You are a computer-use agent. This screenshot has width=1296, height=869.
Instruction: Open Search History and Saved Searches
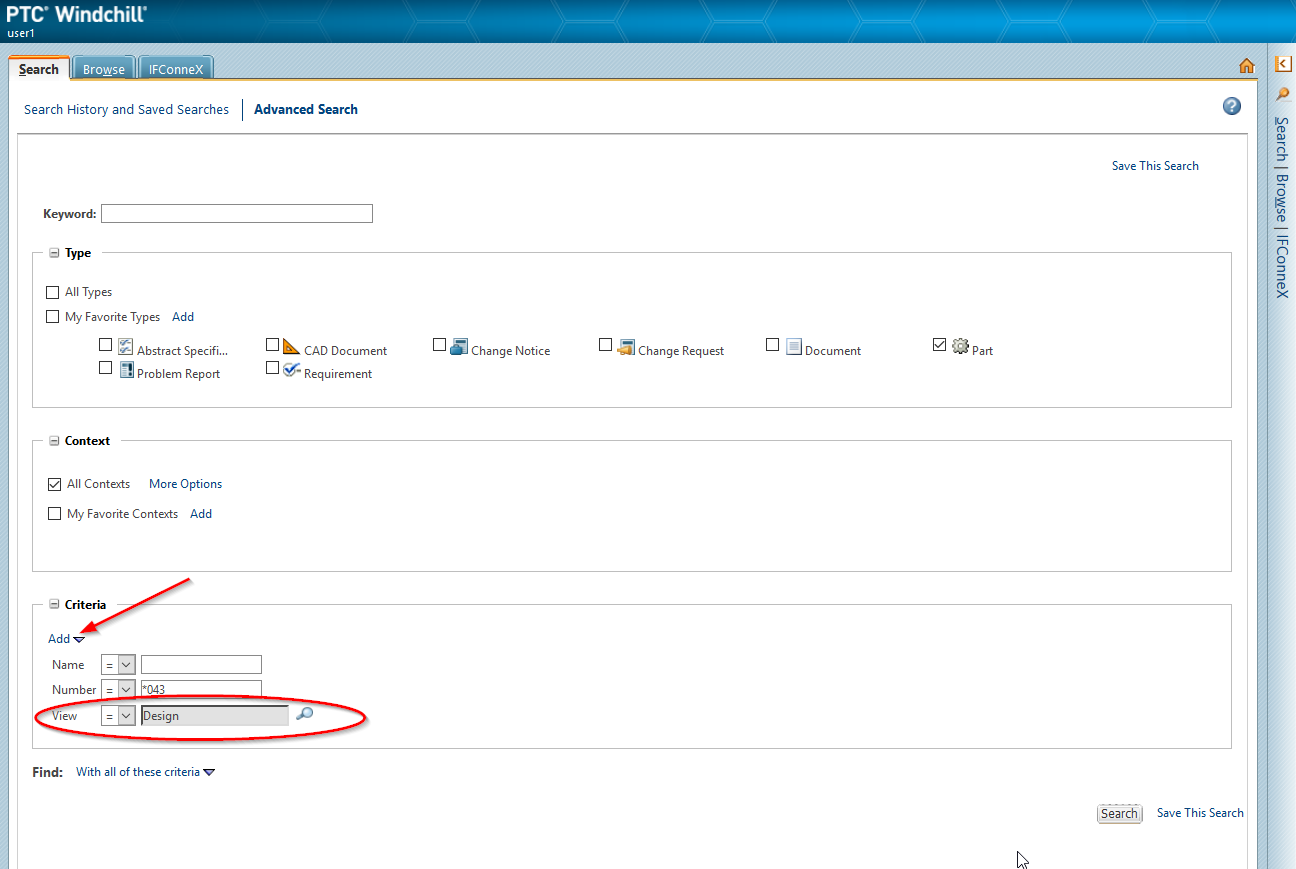tap(126, 110)
